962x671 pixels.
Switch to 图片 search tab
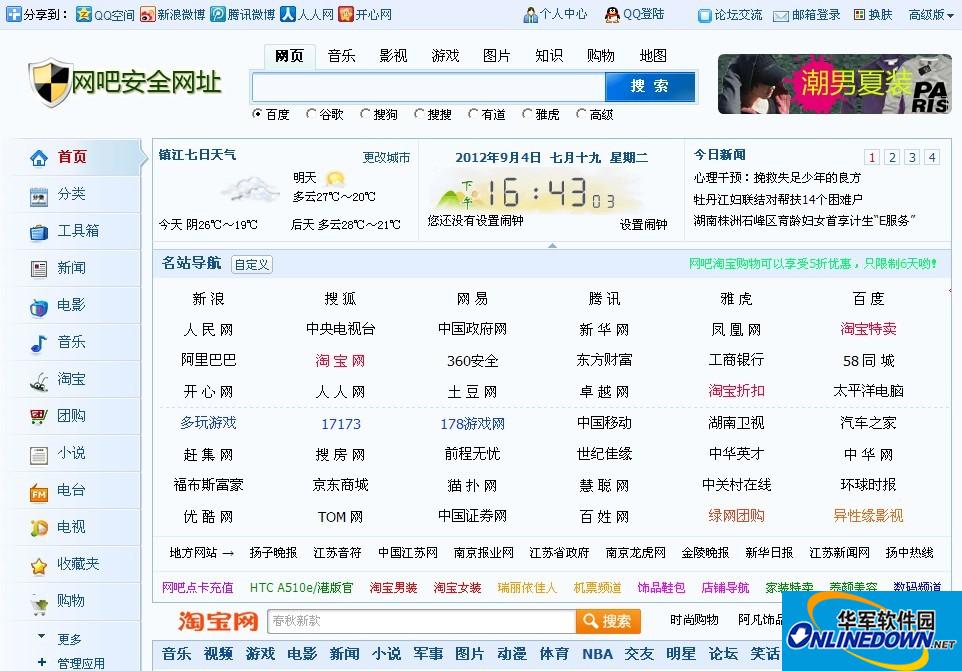click(x=497, y=56)
